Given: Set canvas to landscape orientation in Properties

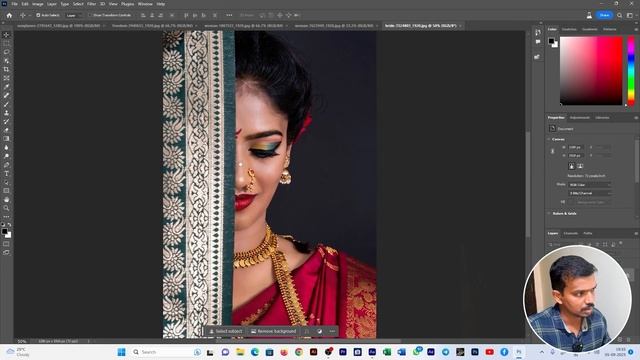Looking at the screenshot, I should [580, 166].
